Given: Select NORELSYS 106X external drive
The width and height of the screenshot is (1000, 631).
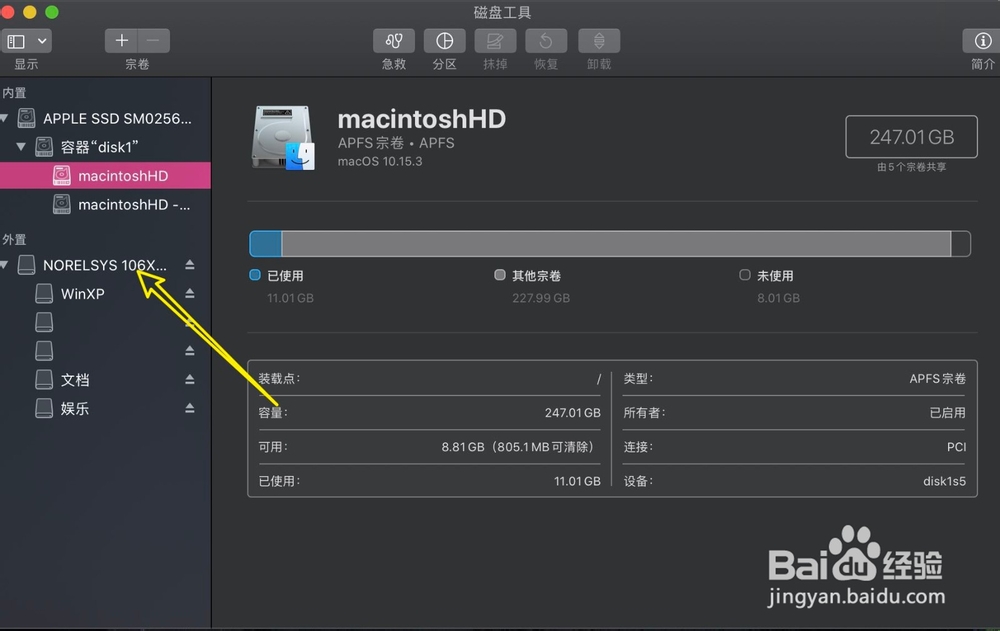Looking at the screenshot, I should [x=105, y=265].
